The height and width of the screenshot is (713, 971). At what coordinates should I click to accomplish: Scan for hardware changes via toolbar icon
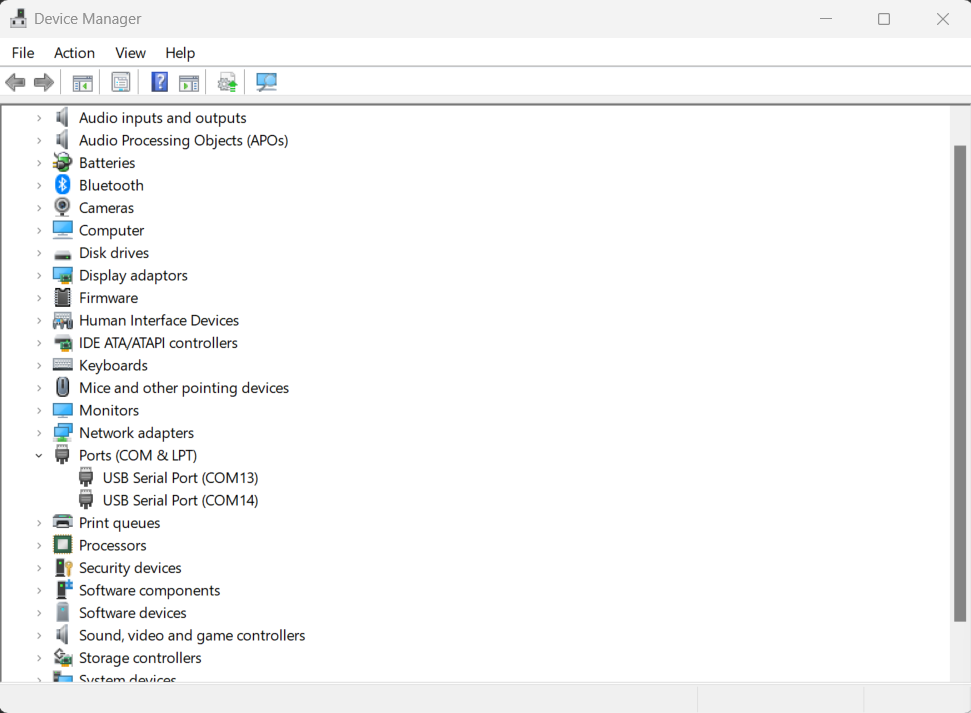coord(265,81)
